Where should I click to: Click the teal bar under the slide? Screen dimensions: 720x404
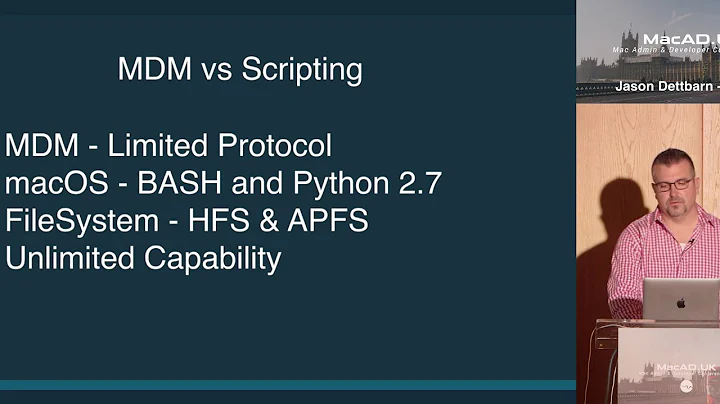(x=288, y=385)
